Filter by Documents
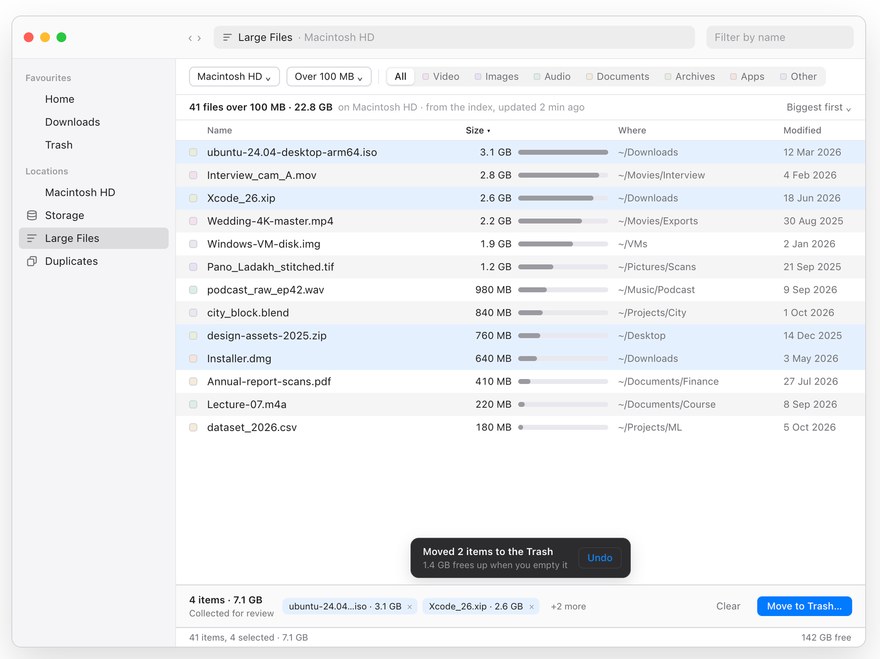 click(617, 77)
